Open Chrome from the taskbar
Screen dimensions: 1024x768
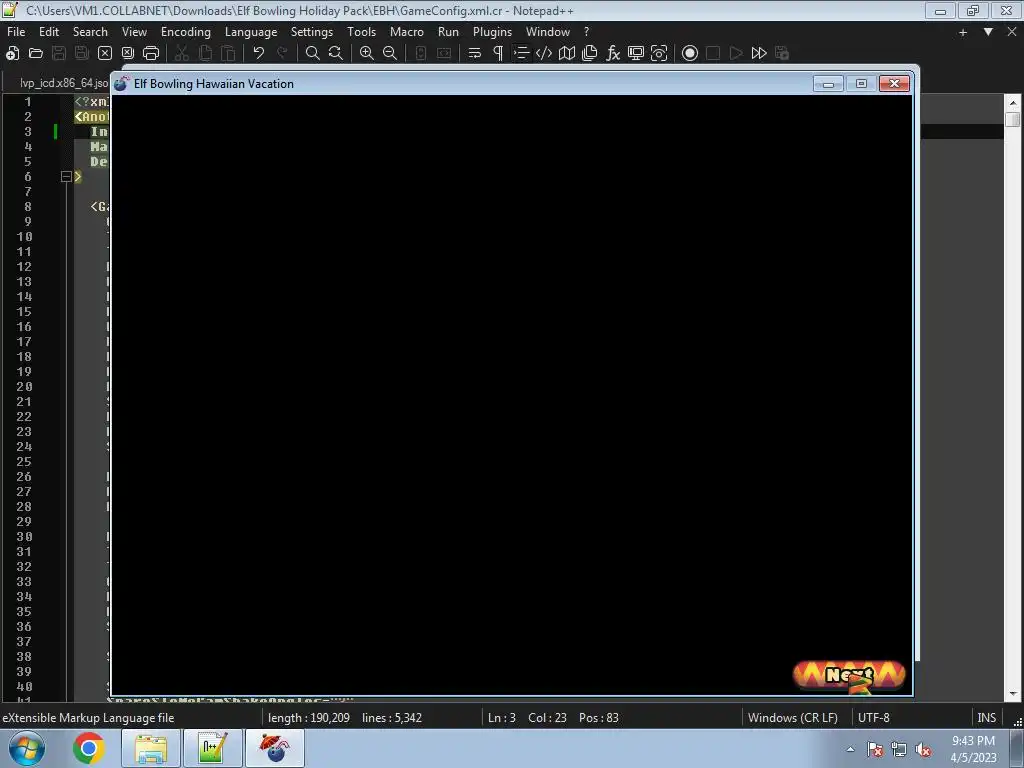pyautogui.click(x=89, y=748)
